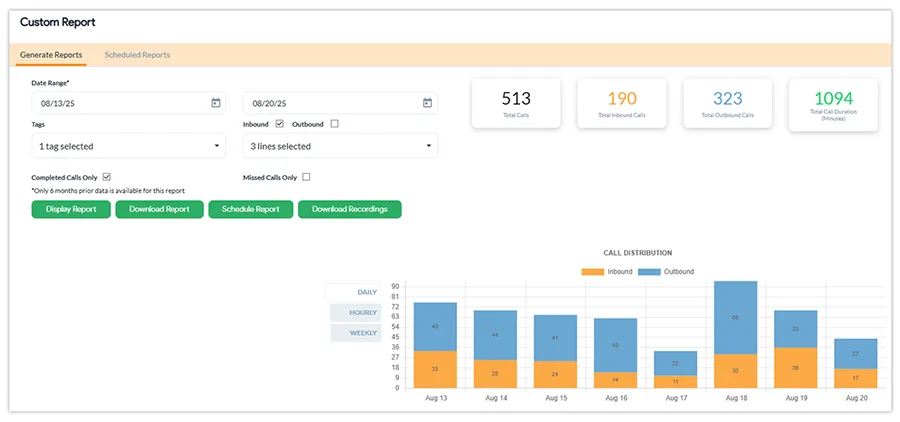Toggle the blue Outbound legend swatch
This screenshot has width=900, height=422.
click(x=649, y=272)
